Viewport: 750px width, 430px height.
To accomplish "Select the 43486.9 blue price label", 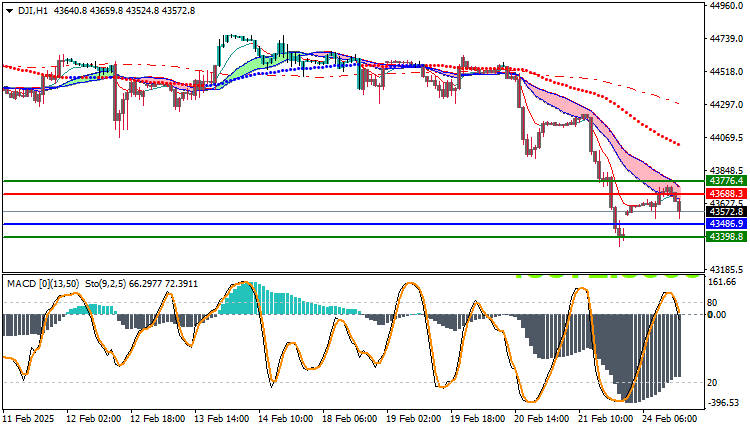I will (x=726, y=224).
